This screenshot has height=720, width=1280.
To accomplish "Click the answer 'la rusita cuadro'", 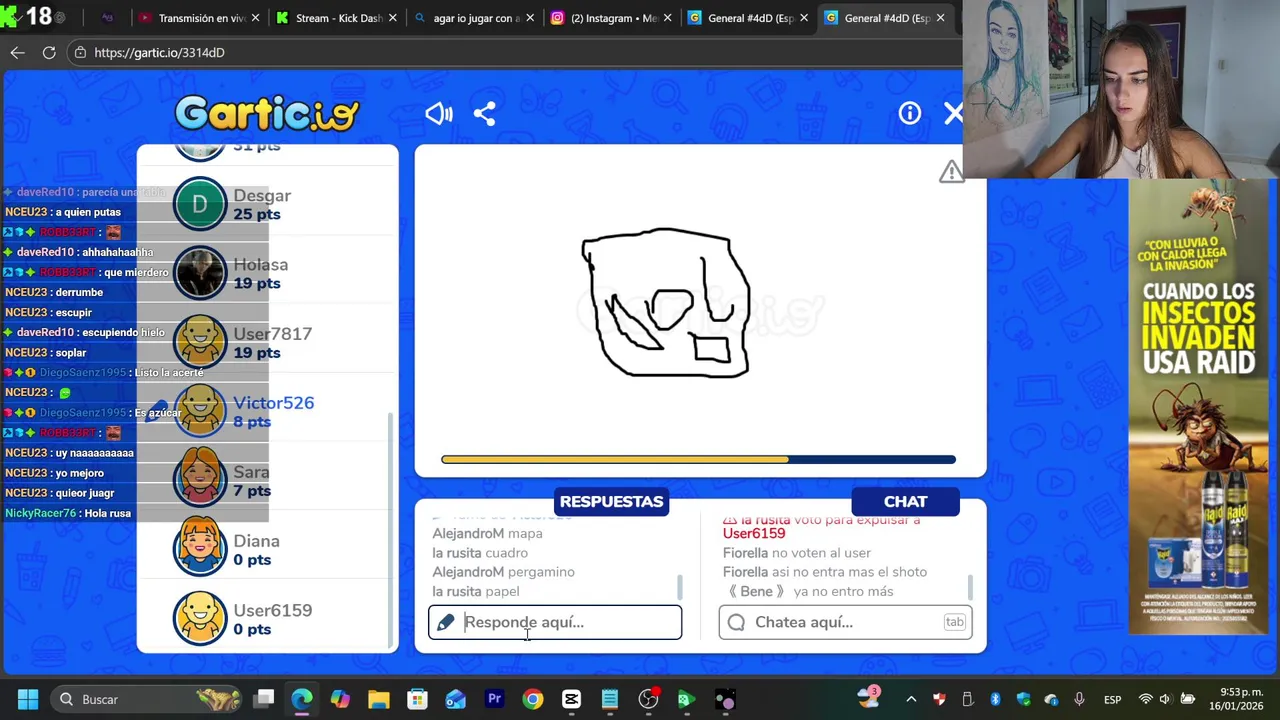I will point(480,553).
